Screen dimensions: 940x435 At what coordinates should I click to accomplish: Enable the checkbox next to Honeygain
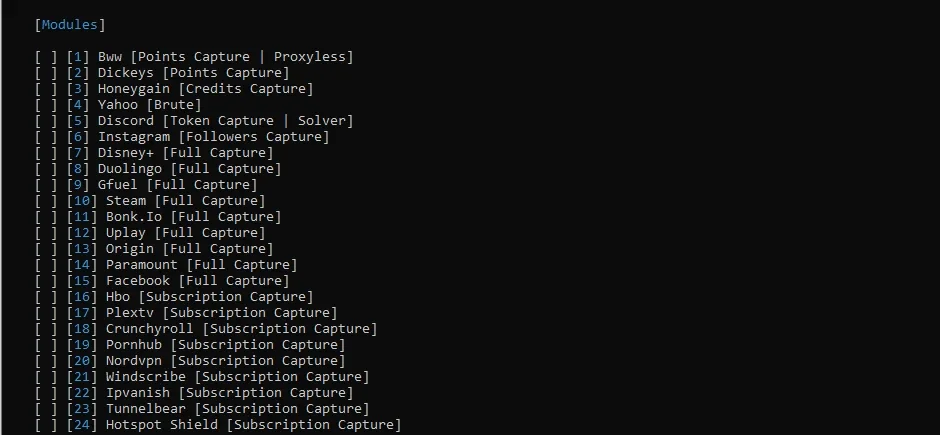[46, 89]
